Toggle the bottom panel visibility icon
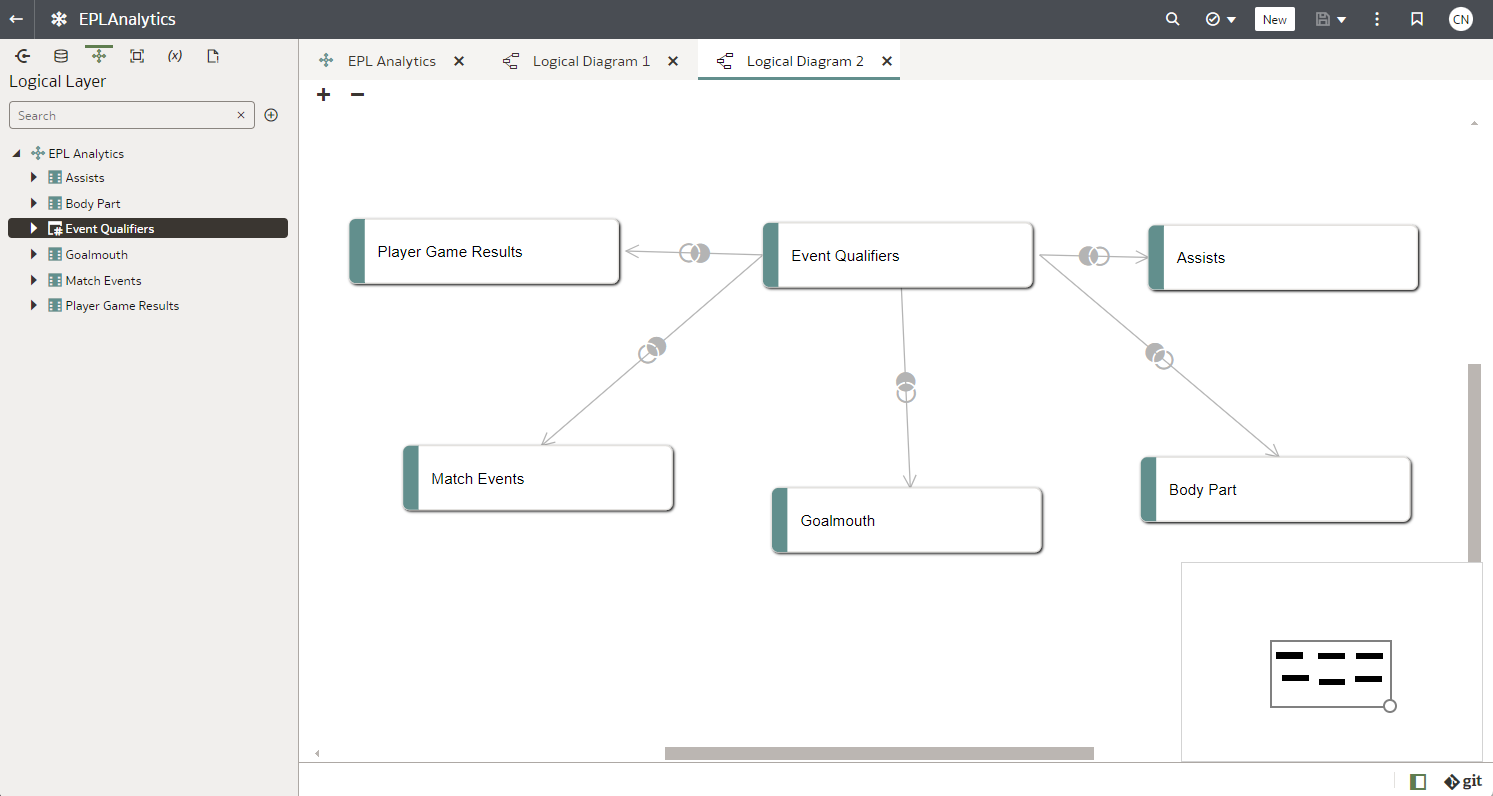The image size is (1493, 796). [x=1418, y=781]
